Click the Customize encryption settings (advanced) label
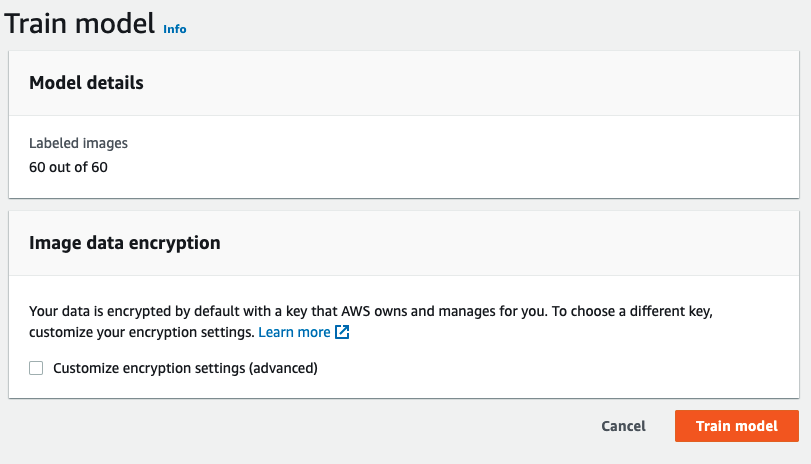The image size is (811, 464). click(x=185, y=368)
